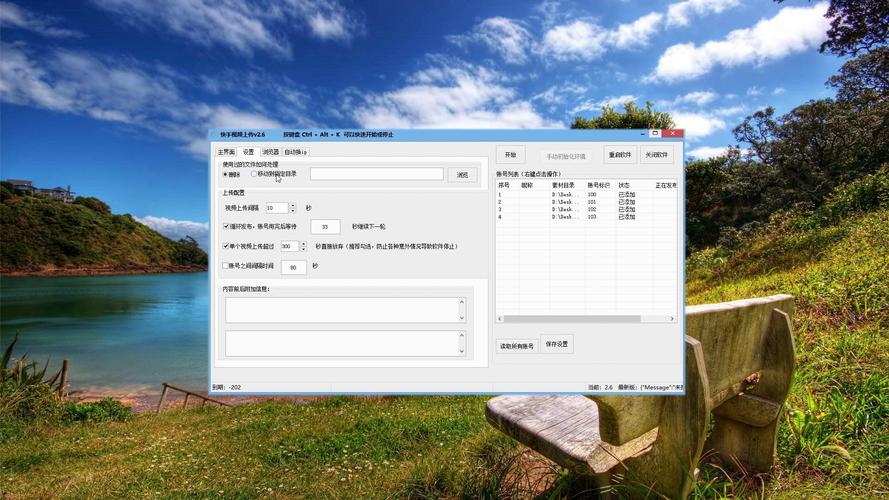The image size is (889, 500).
Task: Open the 浏览器 tab
Action: [270, 152]
